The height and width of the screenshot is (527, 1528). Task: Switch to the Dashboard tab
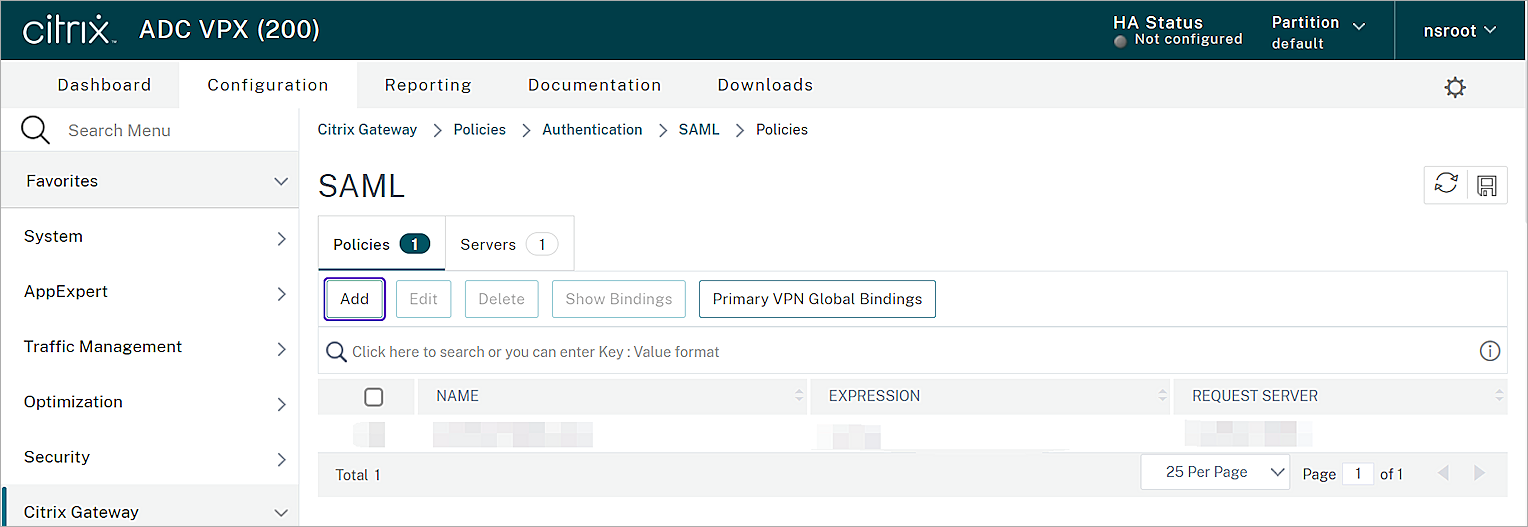click(x=104, y=85)
